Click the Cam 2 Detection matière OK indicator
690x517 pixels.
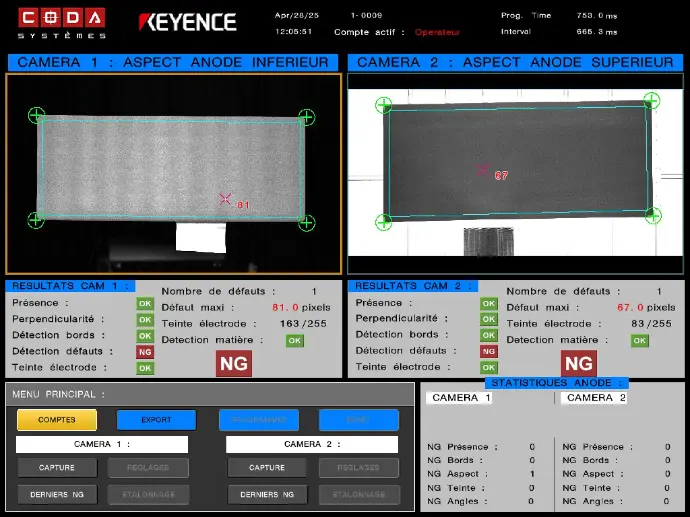pyautogui.click(x=640, y=341)
